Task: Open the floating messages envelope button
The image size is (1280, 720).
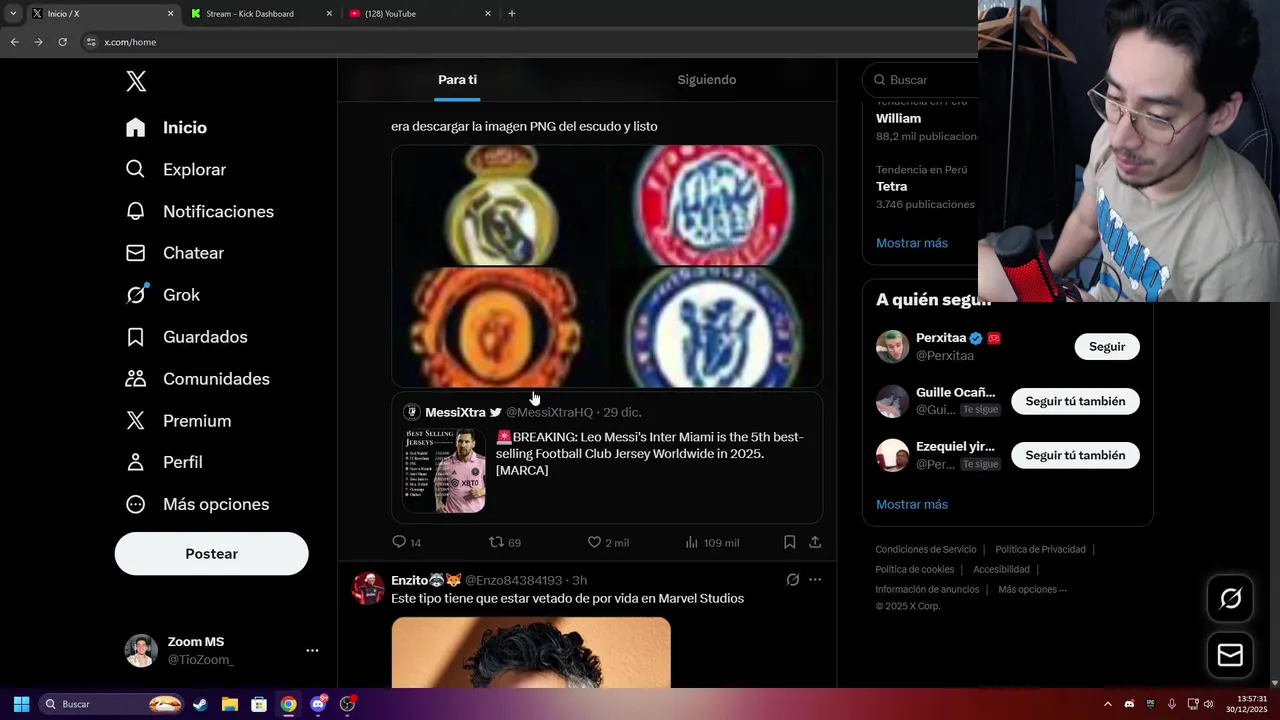Action: pos(1230,655)
